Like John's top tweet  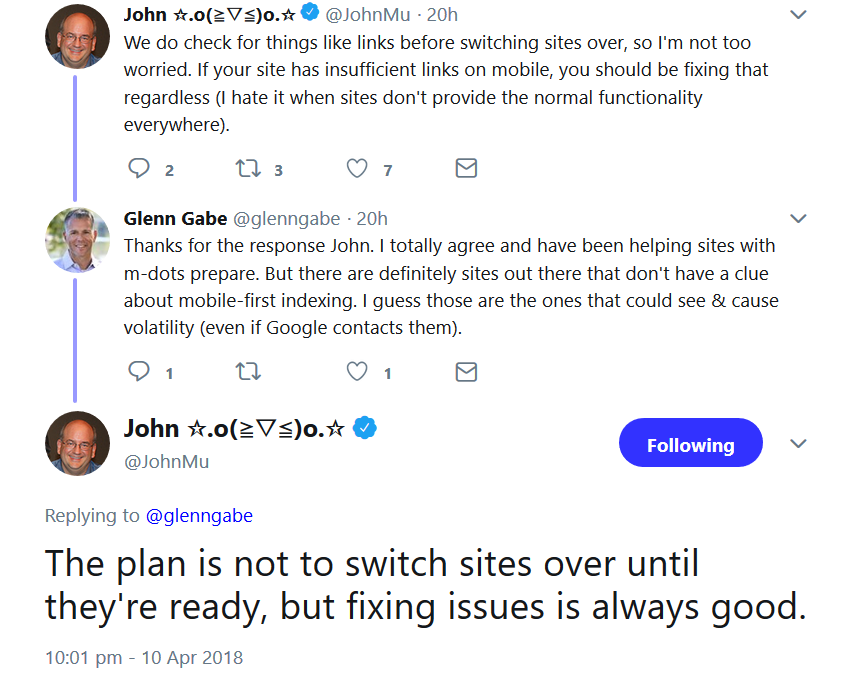(x=356, y=168)
